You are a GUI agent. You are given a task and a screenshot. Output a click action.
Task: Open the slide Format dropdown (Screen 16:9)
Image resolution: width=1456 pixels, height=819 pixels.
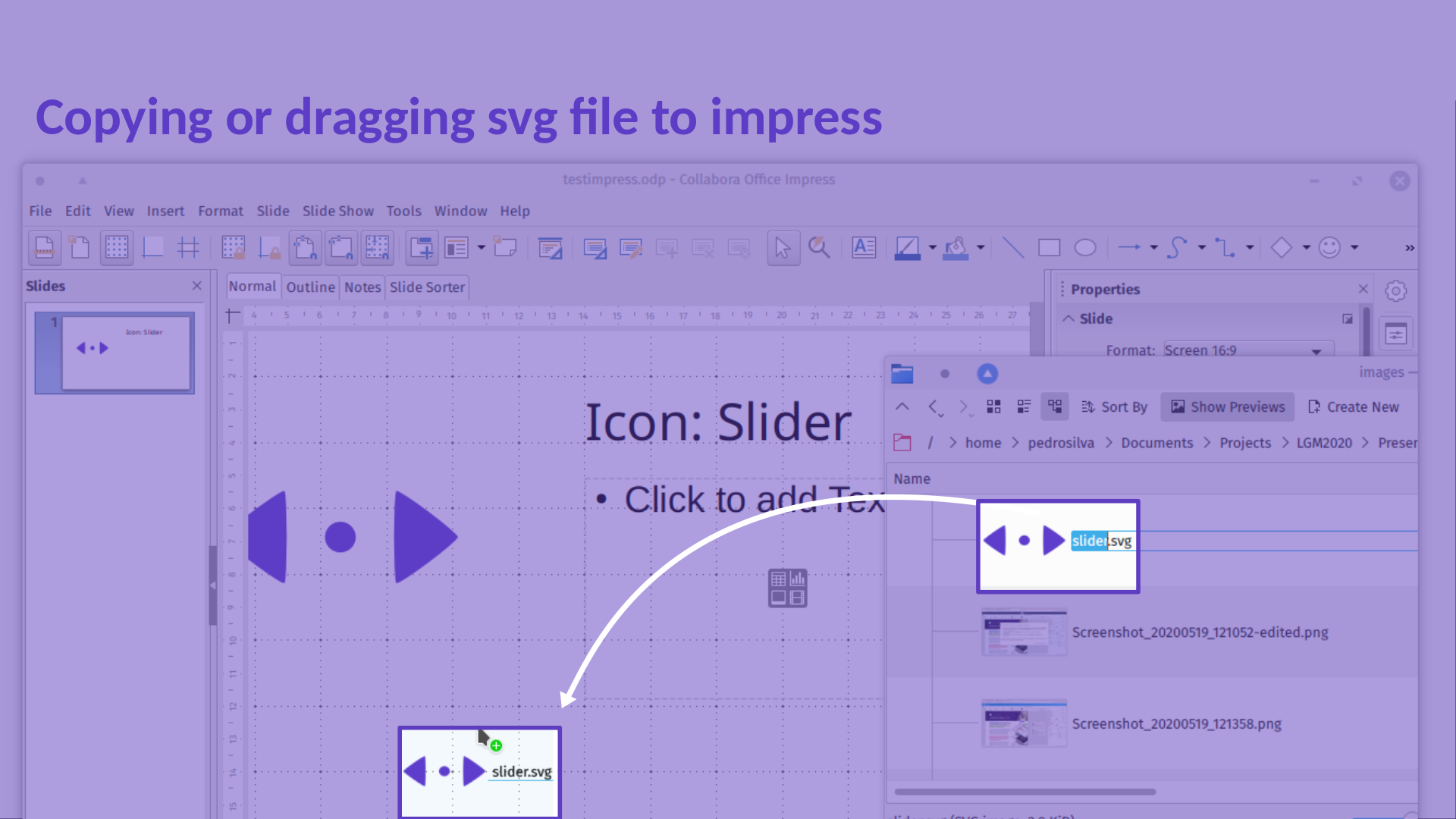click(1316, 350)
